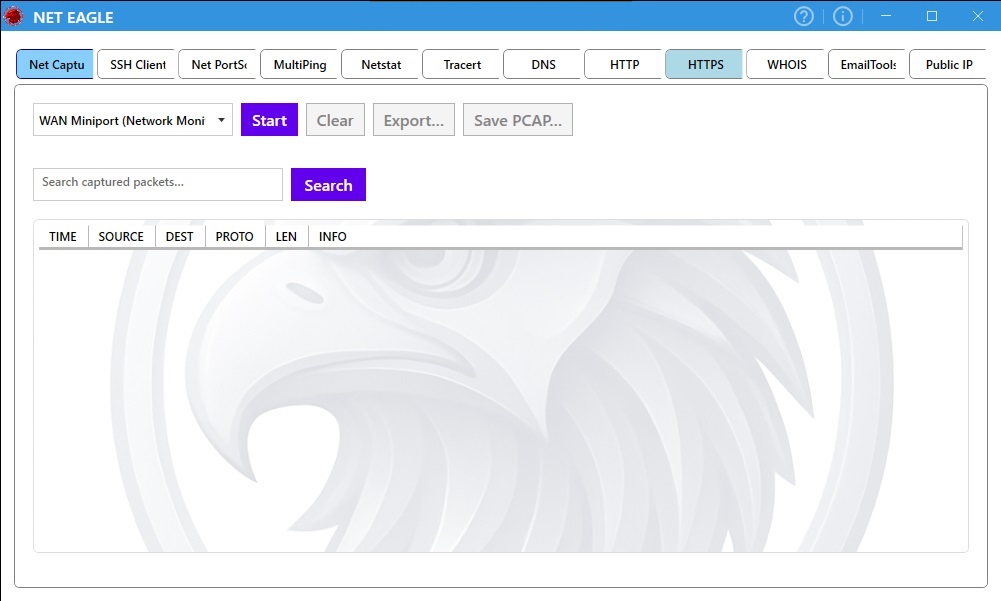This screenshot has height=601, width=1001.
Task: Maximize the Net Eagle window
Action: point(932,16)
